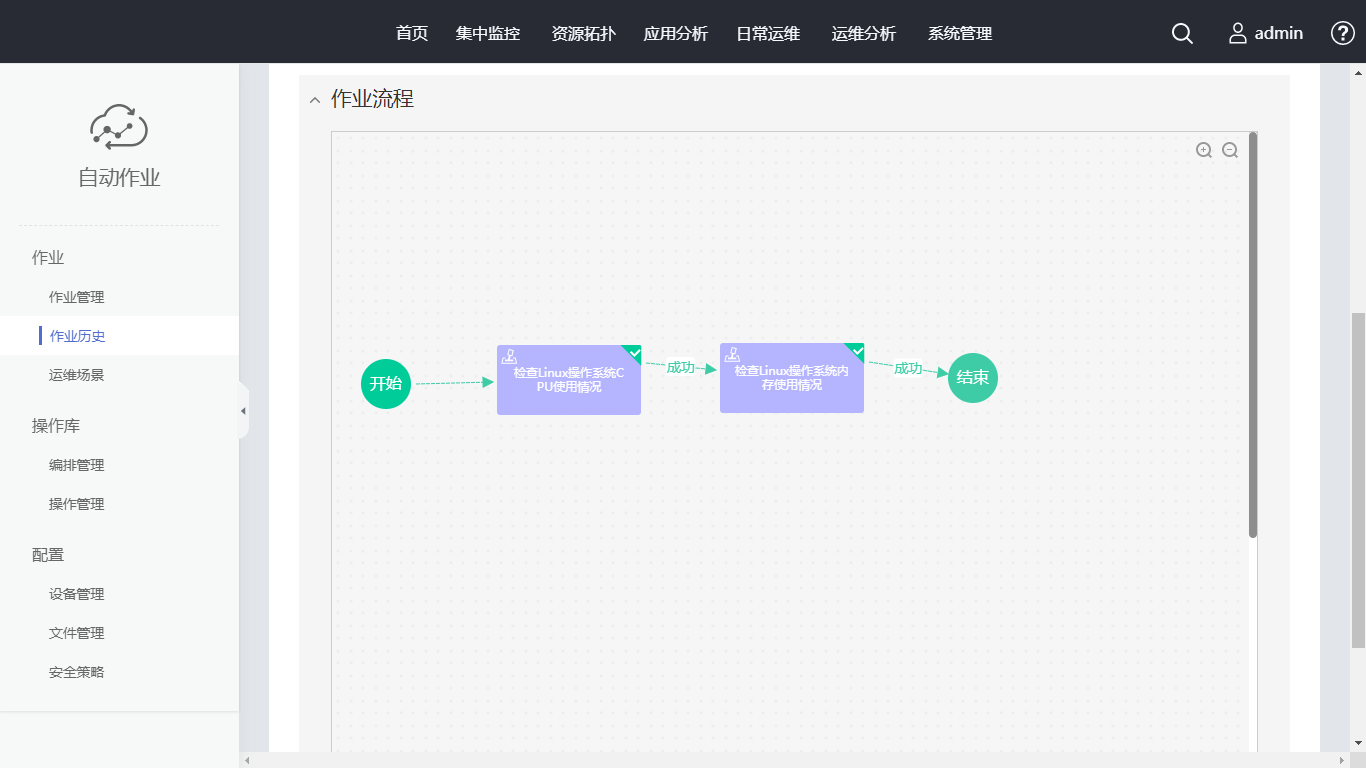Go to 作业管理 in the sidebar
Screen dimensions: 1366x768
(x=77, y=297)
